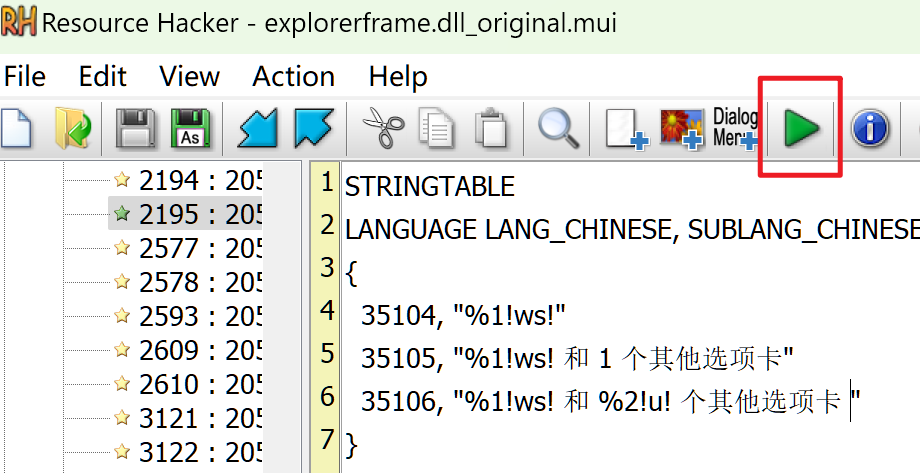The width and height of the screenshot is (920, 473).
Task: Click string entry 35104 in the editor
Action: 463,316
